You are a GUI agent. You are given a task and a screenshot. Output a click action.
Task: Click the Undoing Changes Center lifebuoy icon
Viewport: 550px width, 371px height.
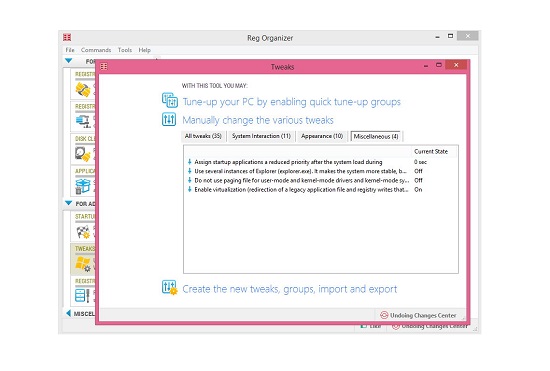[x=384, y=315]
